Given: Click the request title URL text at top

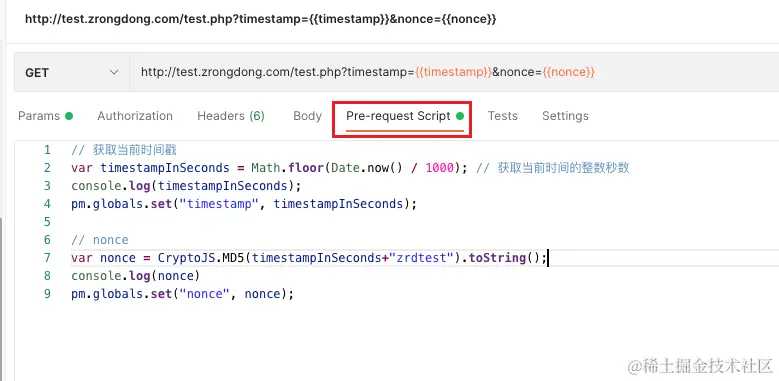Looking at the screenshot, I should click(x=261, y=19).
